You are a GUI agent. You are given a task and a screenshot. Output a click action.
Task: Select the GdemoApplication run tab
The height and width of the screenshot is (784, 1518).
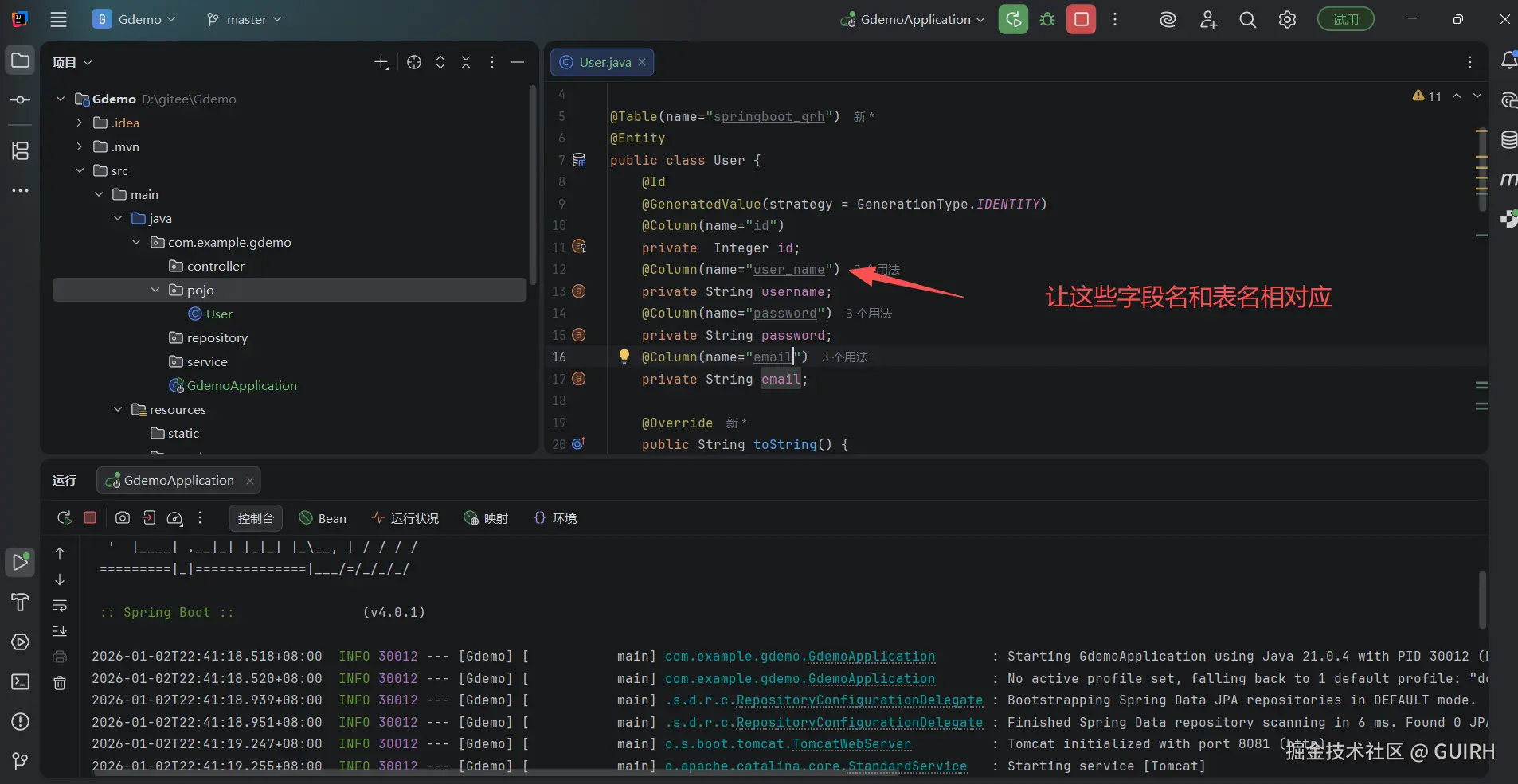point(178,480)
